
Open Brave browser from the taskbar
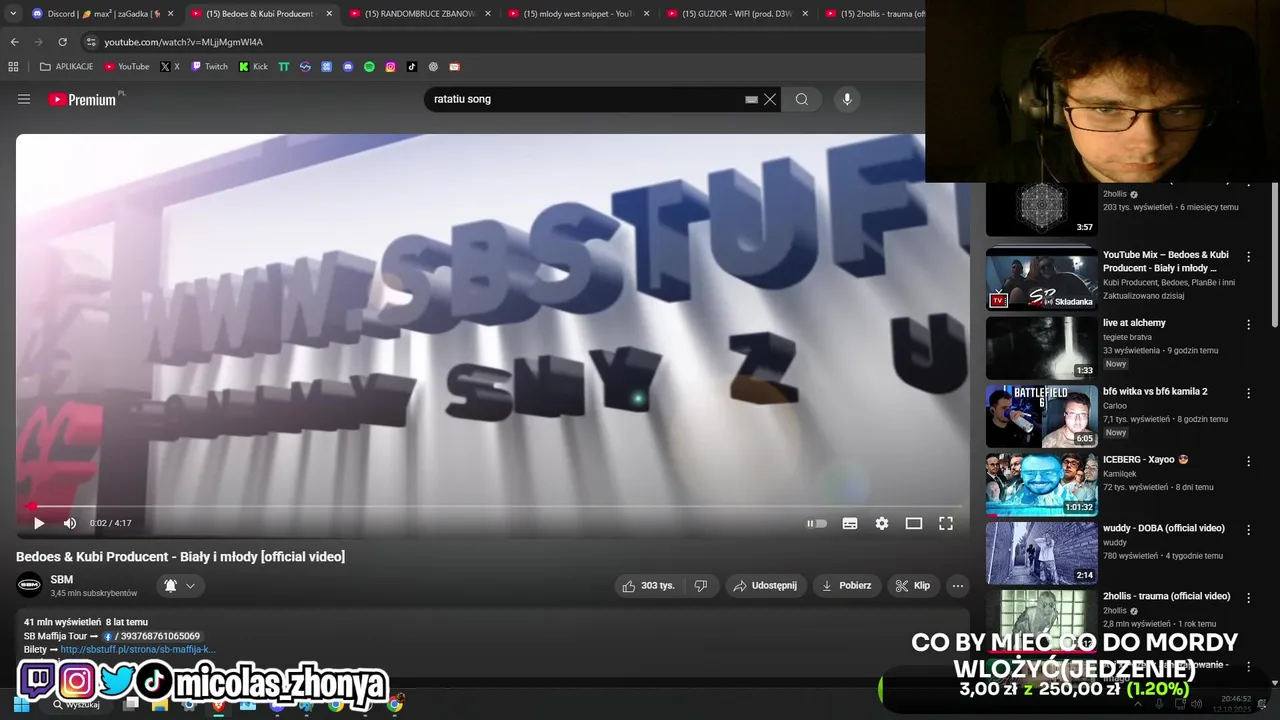(x=218, y=704)
